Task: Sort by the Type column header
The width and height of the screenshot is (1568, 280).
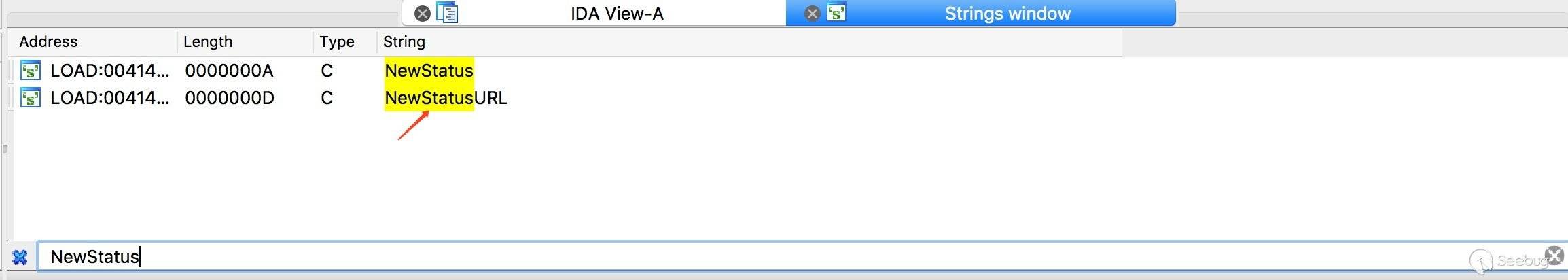Action: (337, 41)
